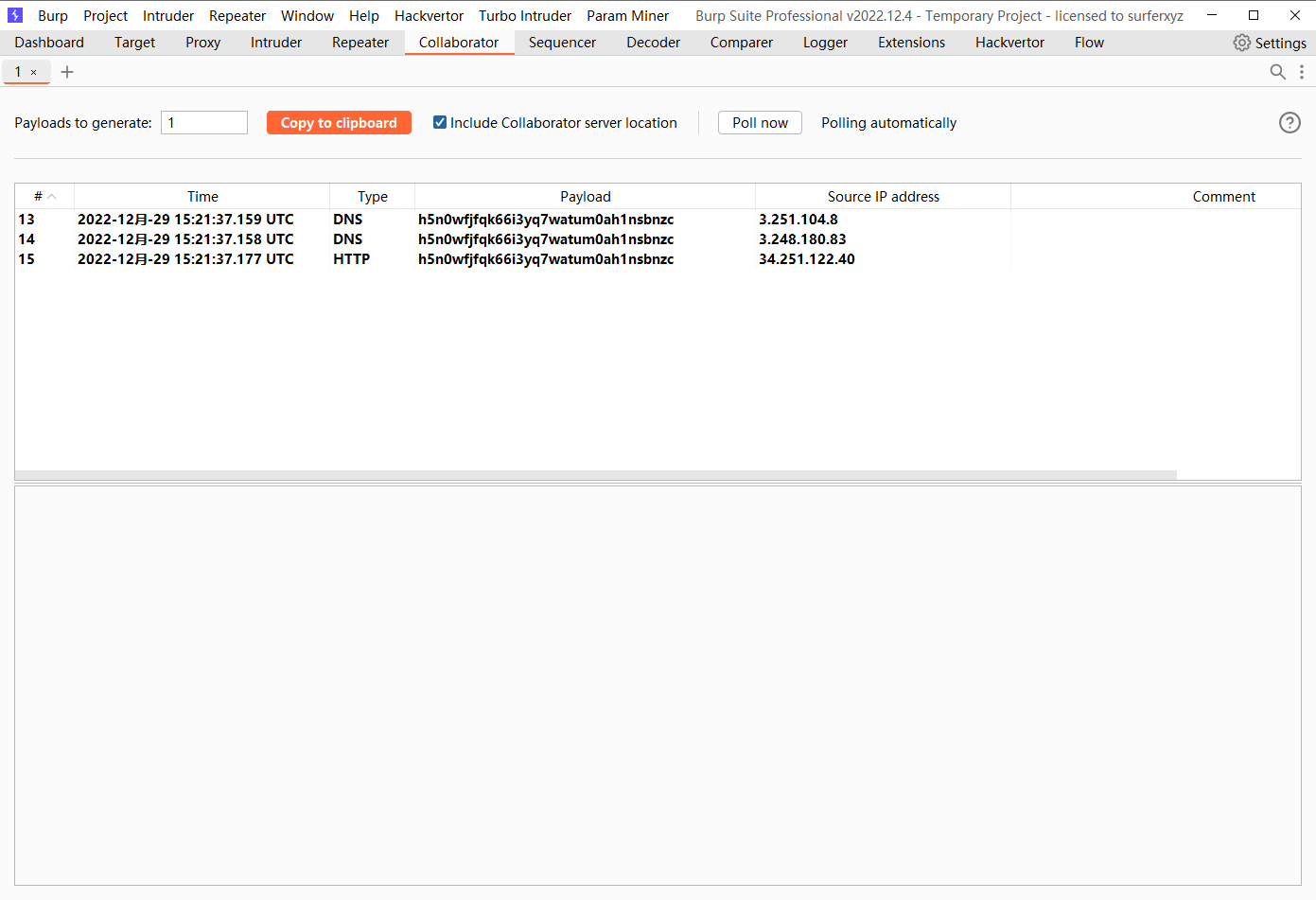Open the Param Miner menu
The image size is (1316, 900).
[x=627, y=15]
